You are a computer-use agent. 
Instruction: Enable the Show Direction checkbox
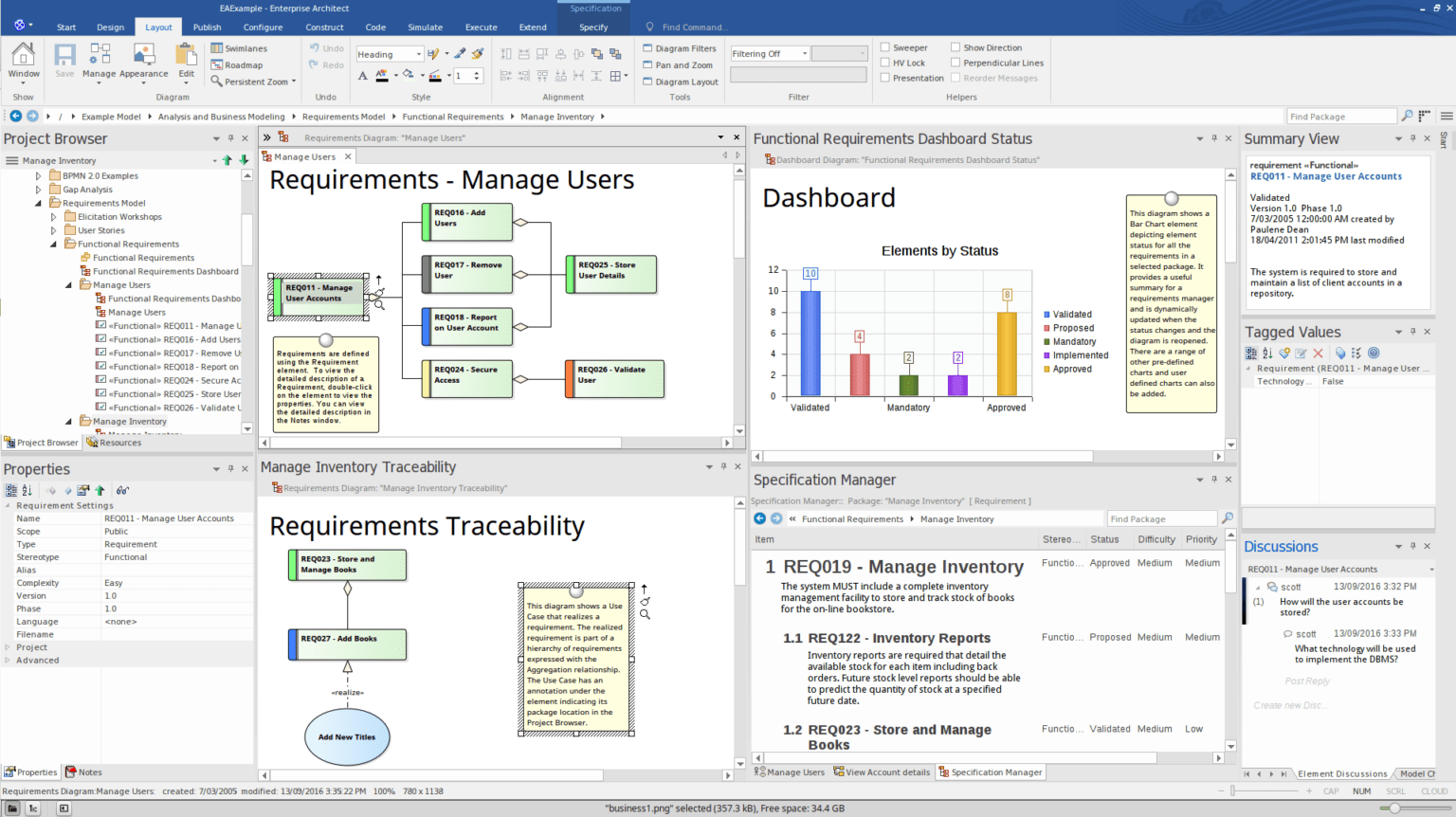click(x=955, y=47)
